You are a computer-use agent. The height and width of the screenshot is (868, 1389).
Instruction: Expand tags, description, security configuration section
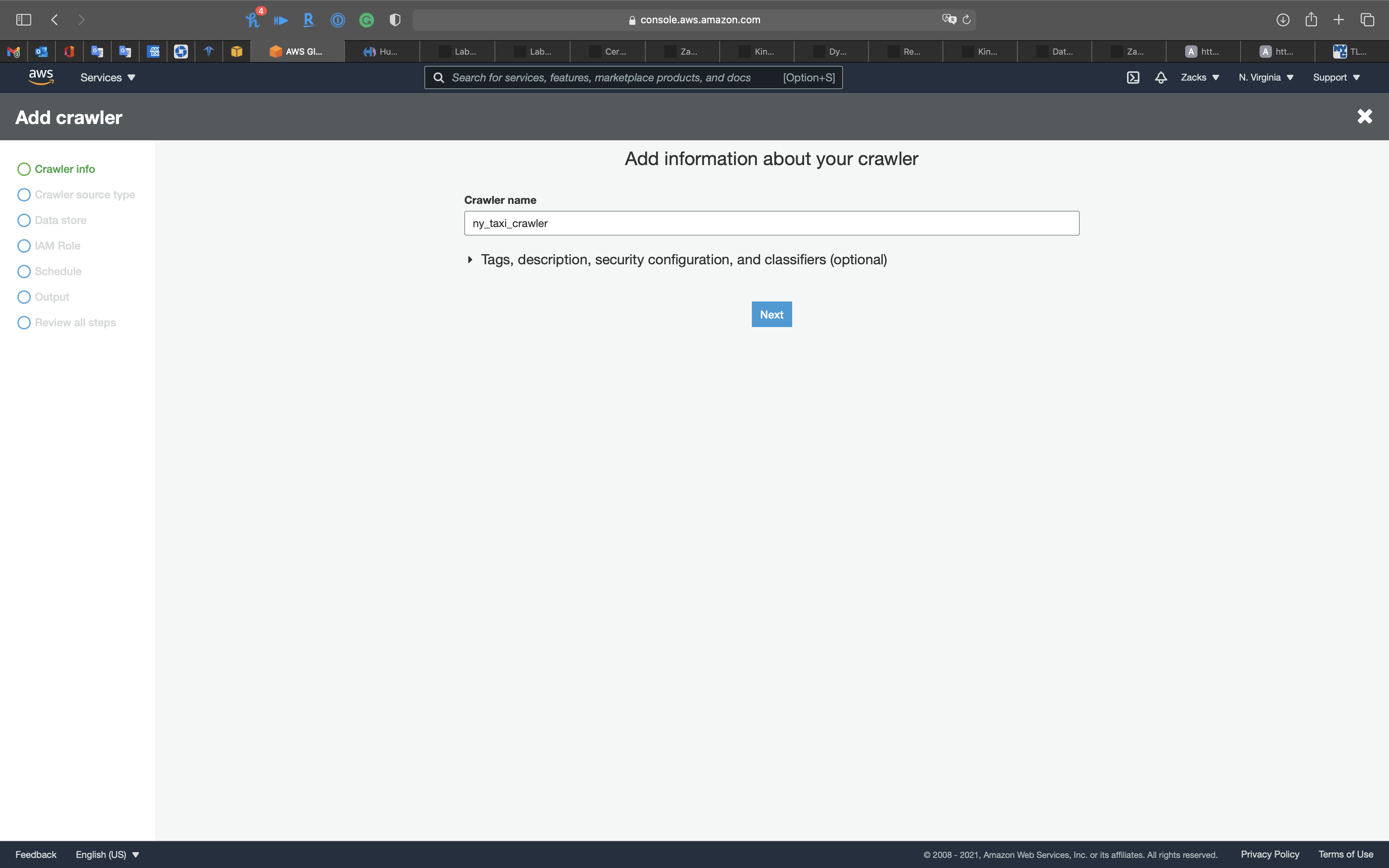click(683, 260)
